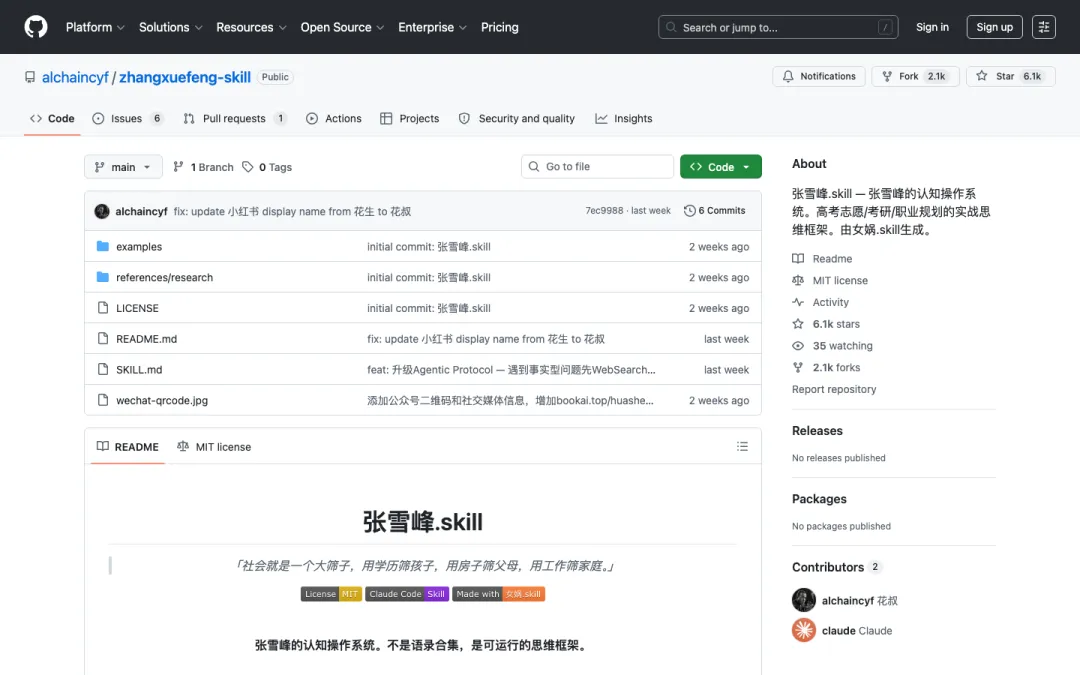1080x675 pixels.
Task: Open the main branch dropdown
Action: pos(123,167)
